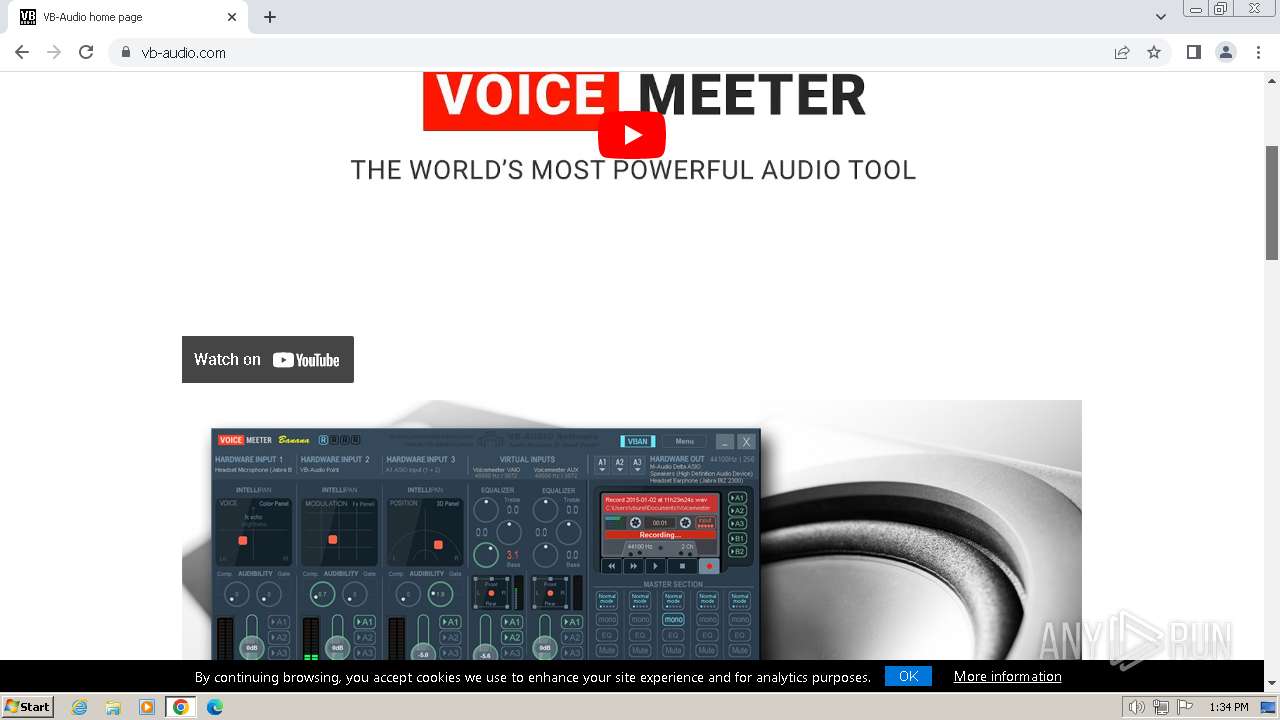Open File Explorer from the taskbar
The width and height of the screenshot is (1280, 720).
[x=113, y=707]
